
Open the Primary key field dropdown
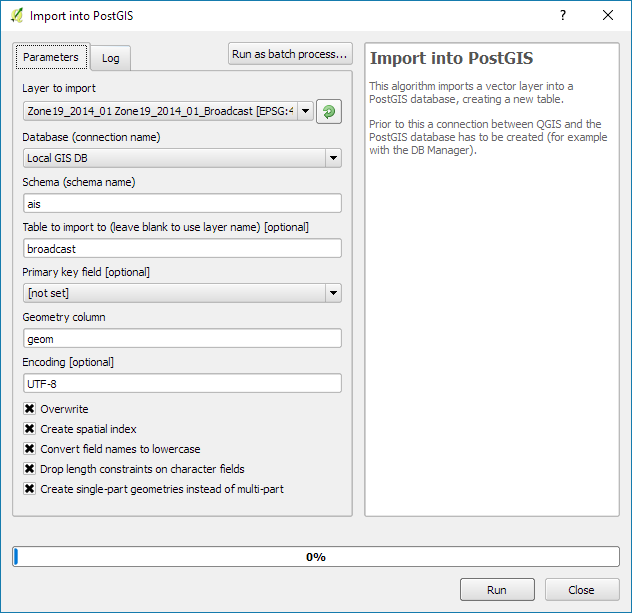(332, 293)
